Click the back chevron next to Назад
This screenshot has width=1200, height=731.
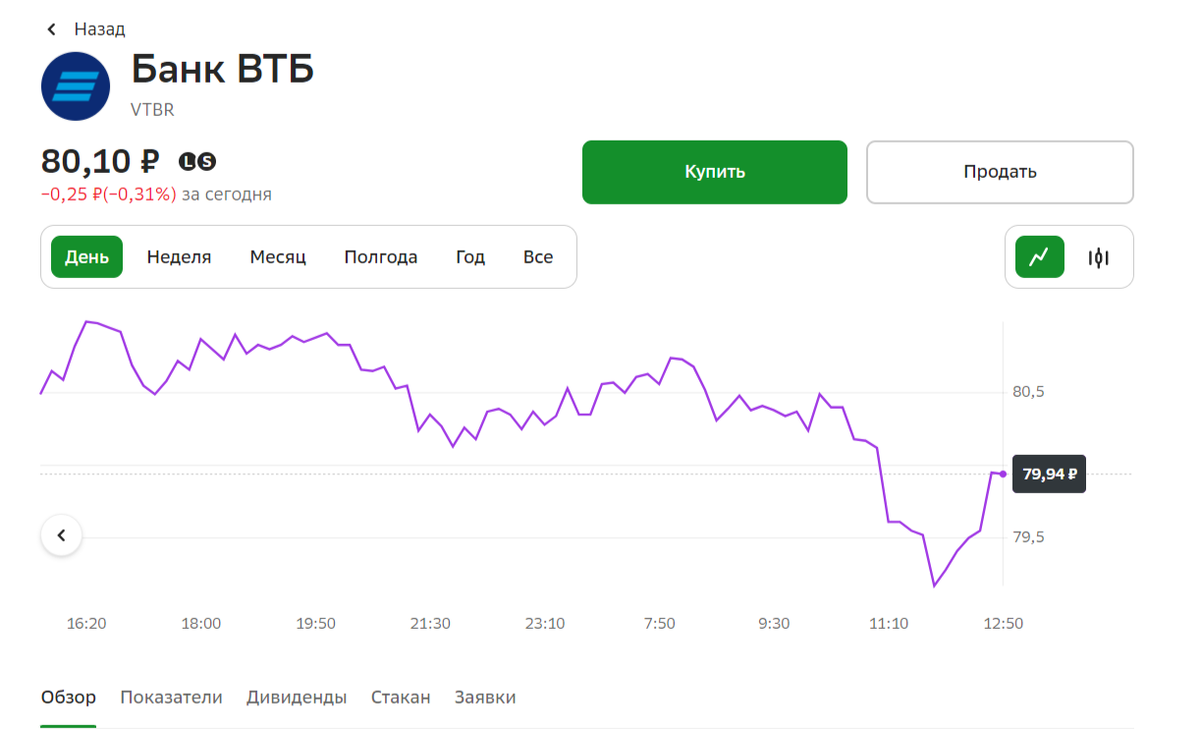(x=52, y=30)
